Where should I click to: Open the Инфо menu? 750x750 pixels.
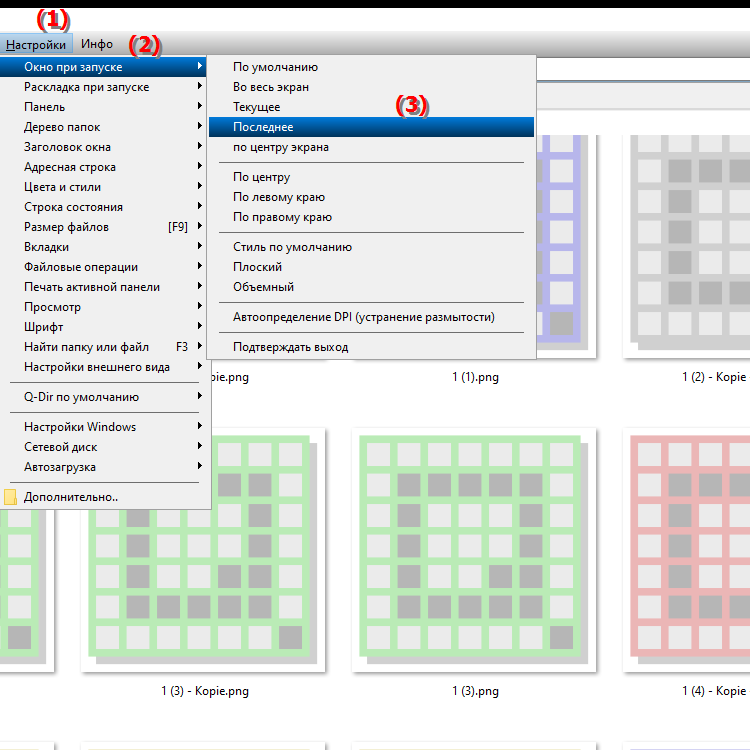pyautogui.click(x=97, y=44)
